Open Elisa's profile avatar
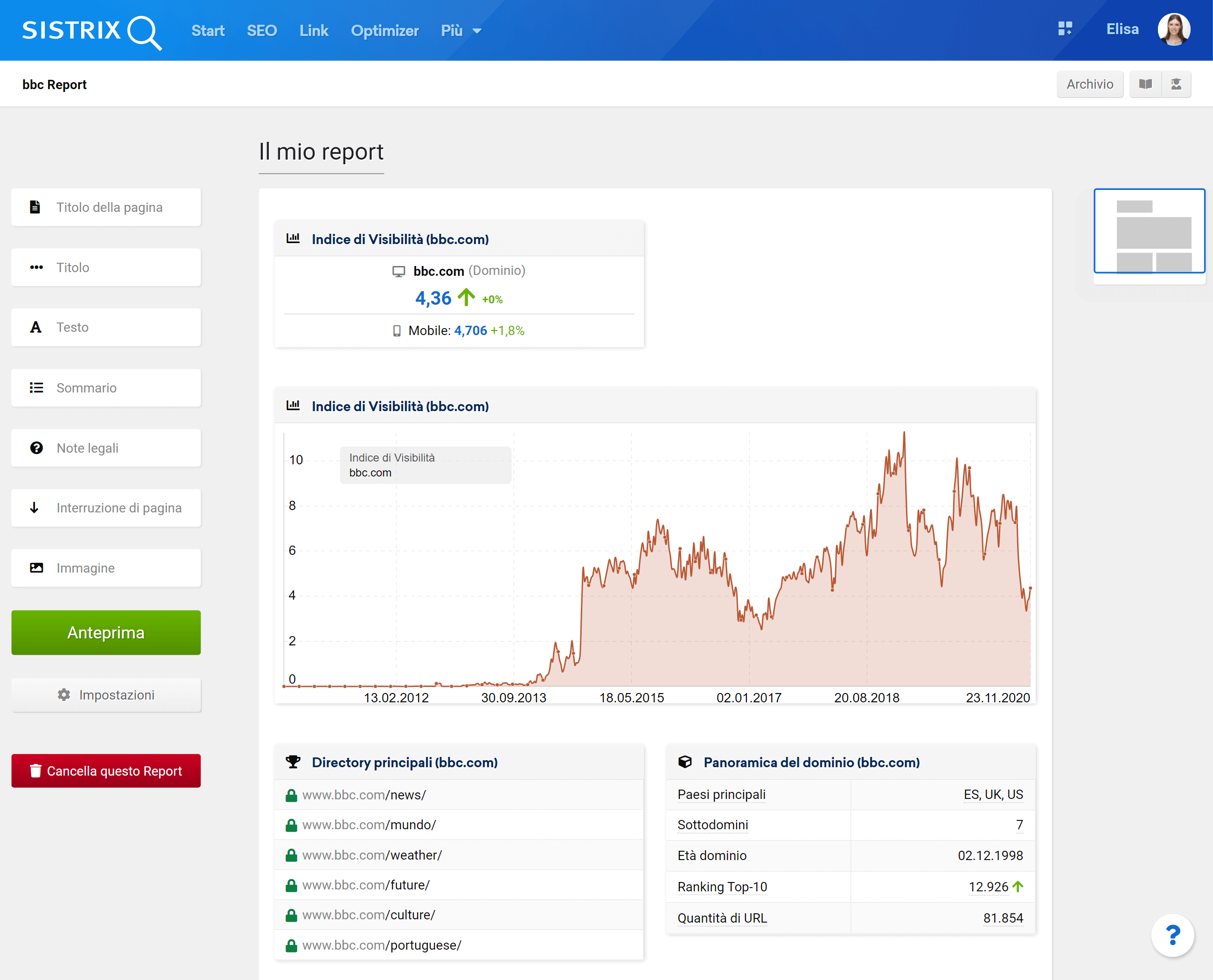The height and width of the screenshot is (980, 1213). pyautogui.click(x=1174, y=29)
